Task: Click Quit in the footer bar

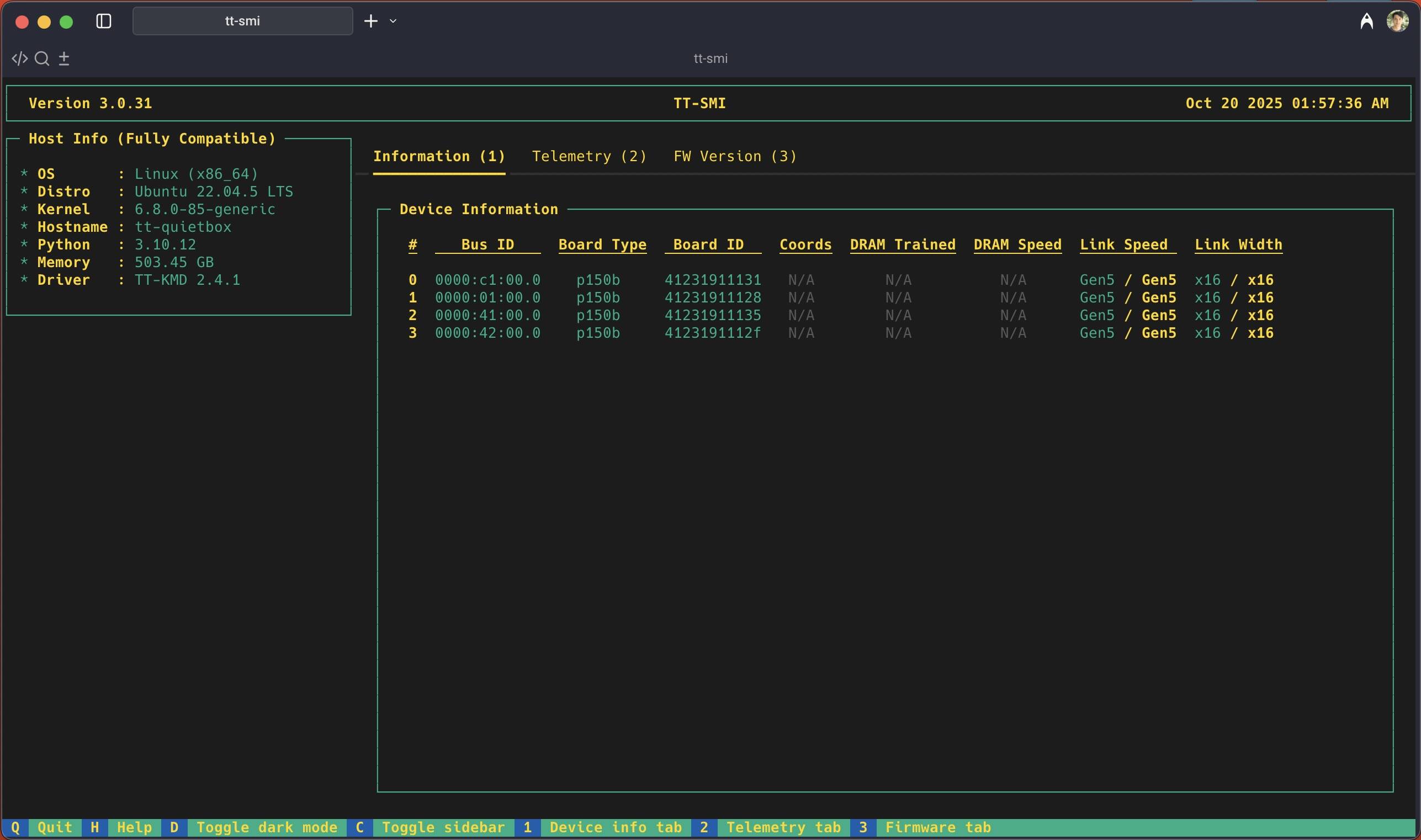Action: 54,827
